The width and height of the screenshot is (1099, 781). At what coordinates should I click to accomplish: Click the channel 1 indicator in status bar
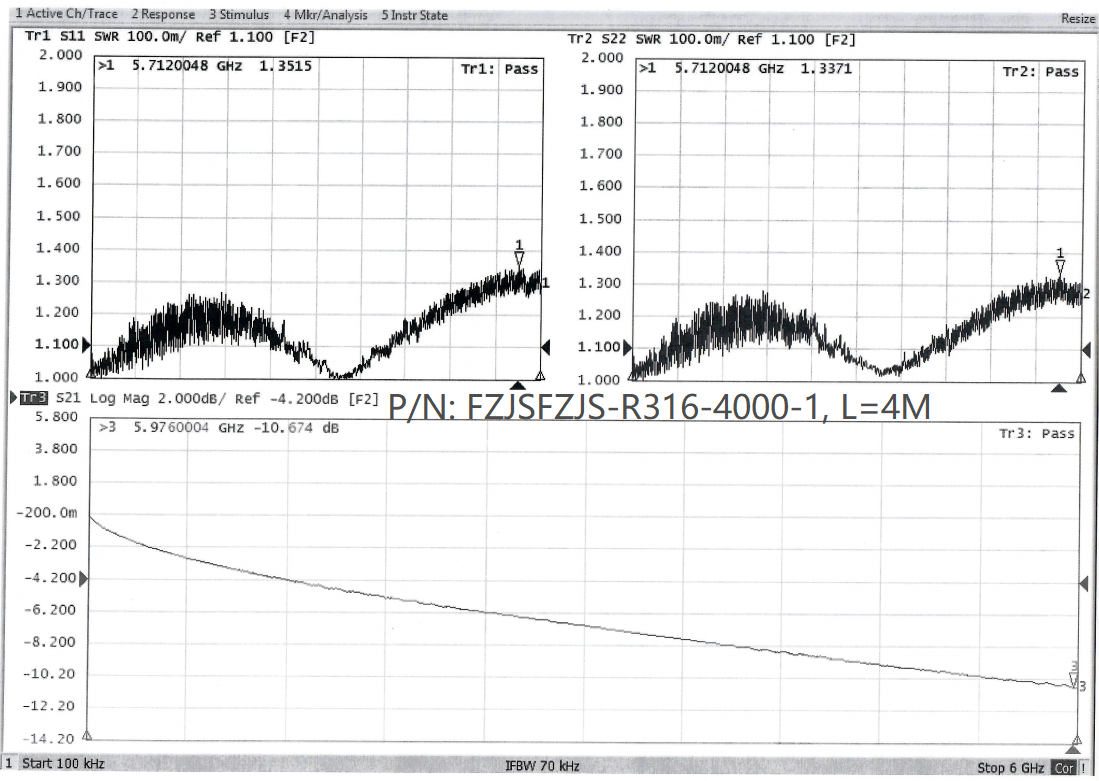pyautogui.click(x=9, y=763)
